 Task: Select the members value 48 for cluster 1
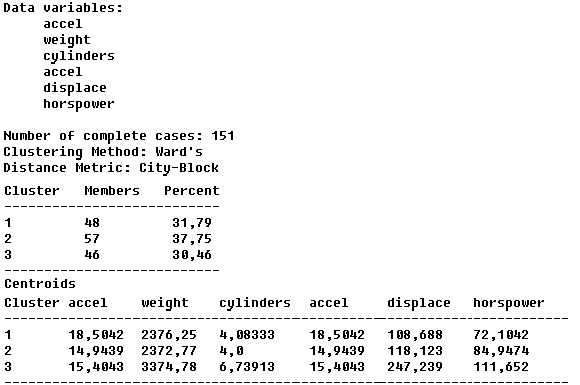pos(92,223)
